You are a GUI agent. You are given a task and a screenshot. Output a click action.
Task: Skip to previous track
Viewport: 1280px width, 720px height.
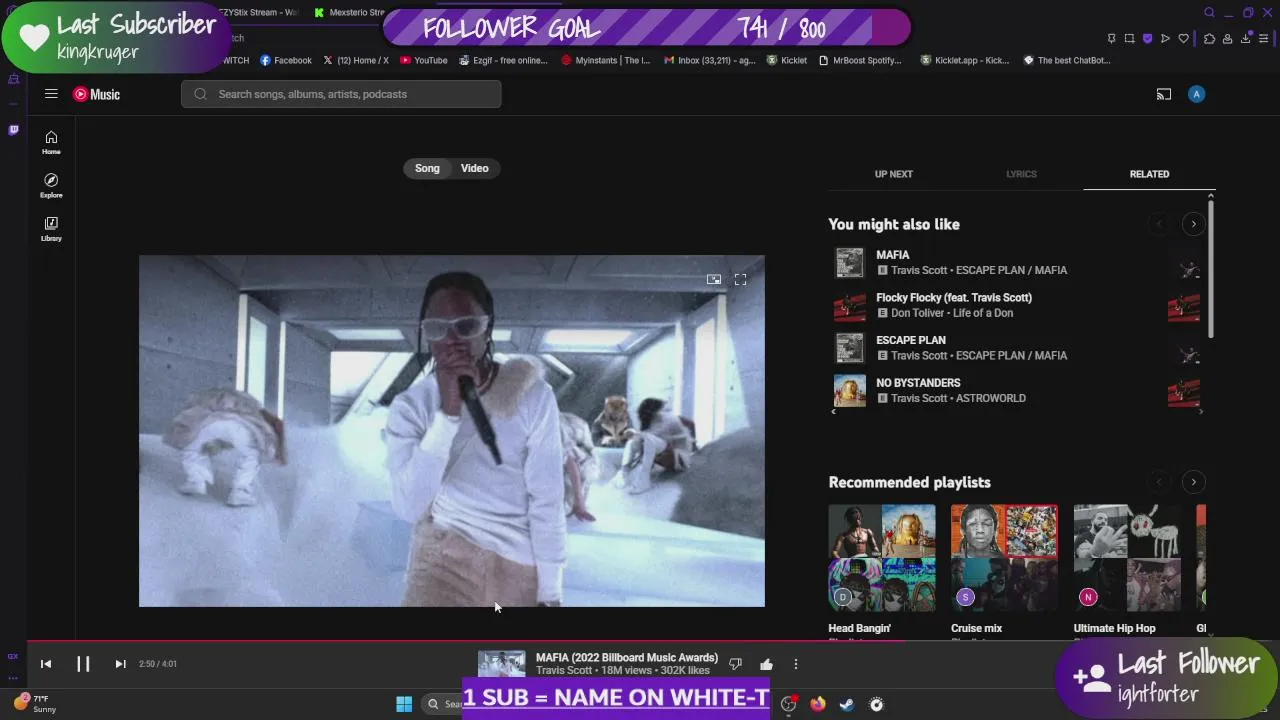coord(46,664)
